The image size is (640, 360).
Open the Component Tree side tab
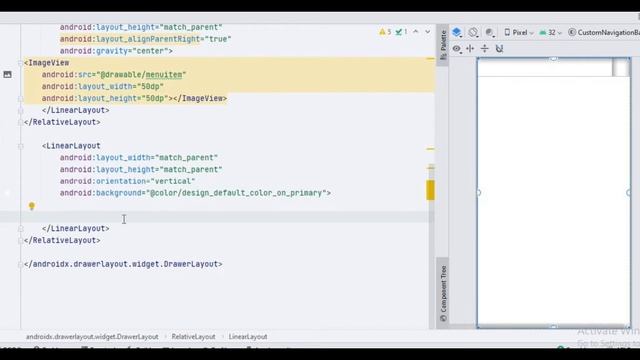(443, 293)
